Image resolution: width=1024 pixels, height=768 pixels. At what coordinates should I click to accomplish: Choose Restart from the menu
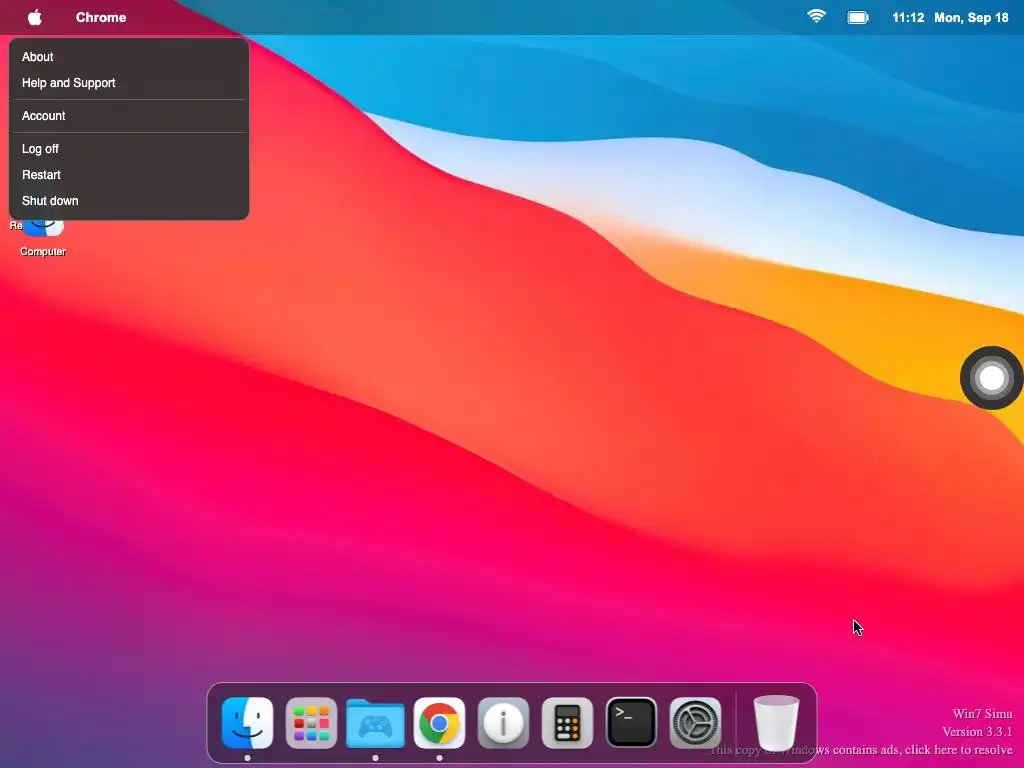point(129,174)
